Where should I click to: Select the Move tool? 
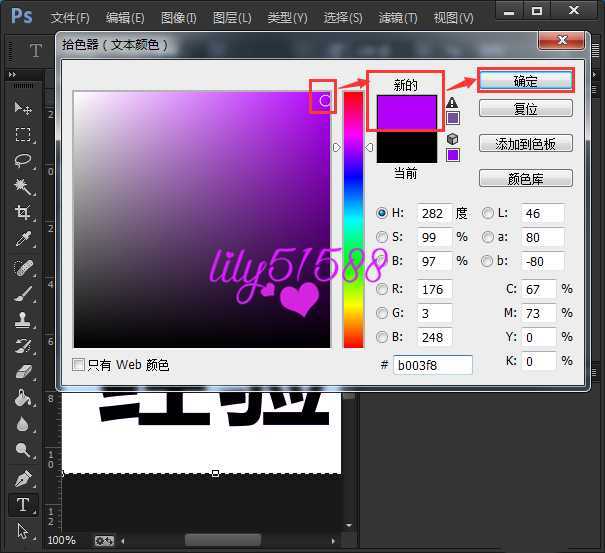pos(23,108)
